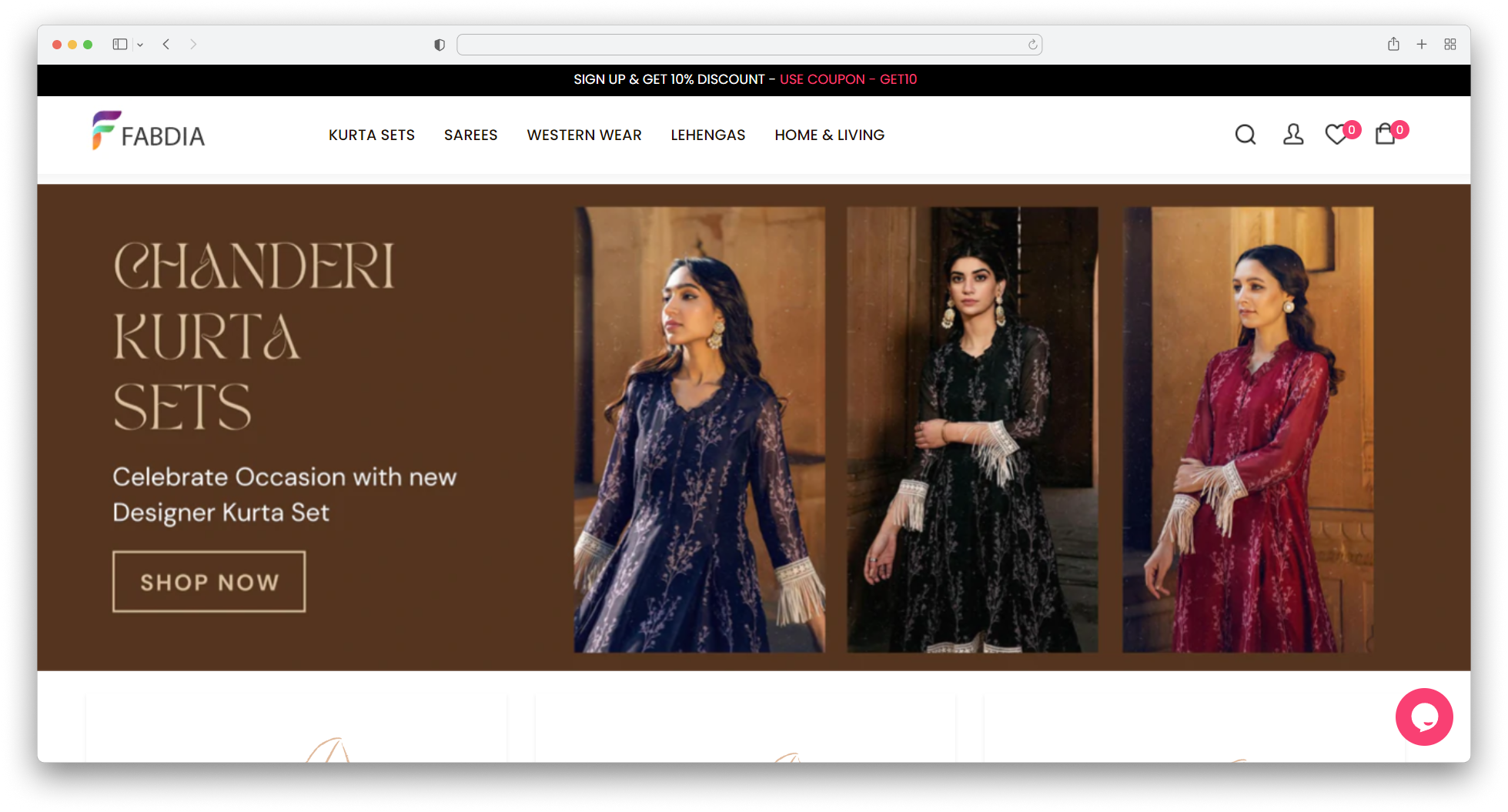Open the Sarees menu item

(470, 135)
